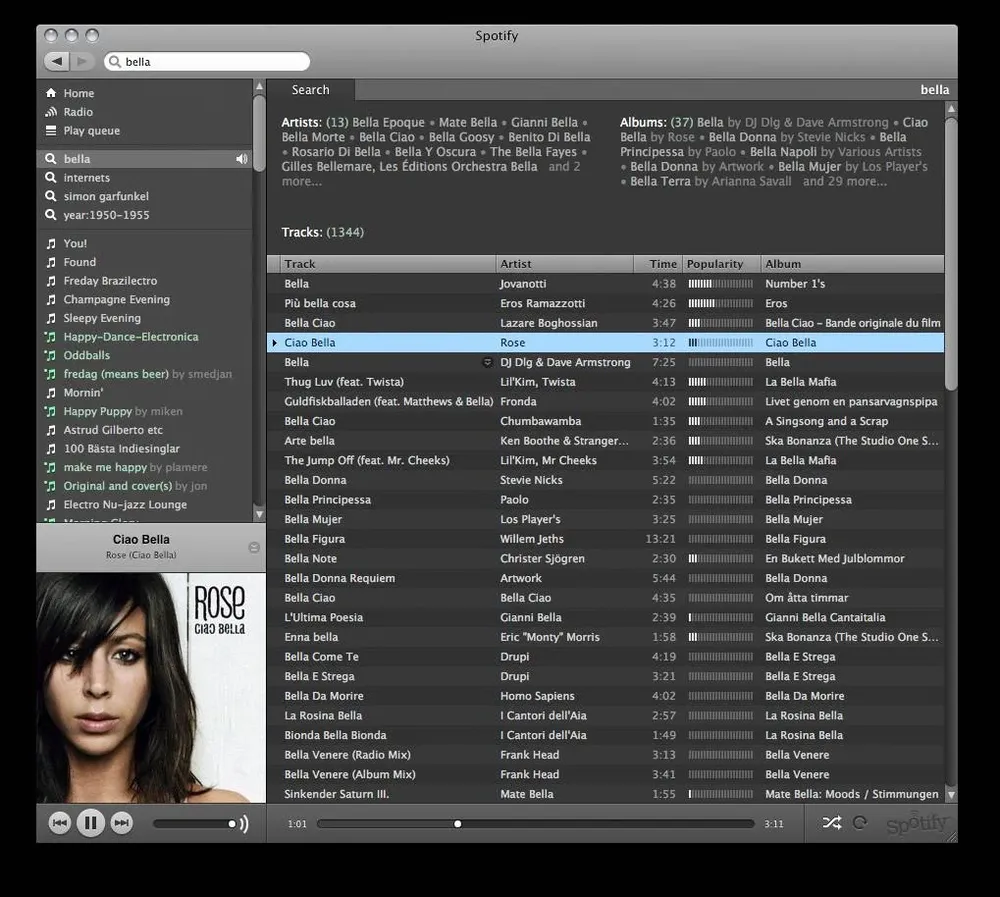
Task: Open dropdown arrow on DJ Dlg Bella track
Action: tap(487, 363)
